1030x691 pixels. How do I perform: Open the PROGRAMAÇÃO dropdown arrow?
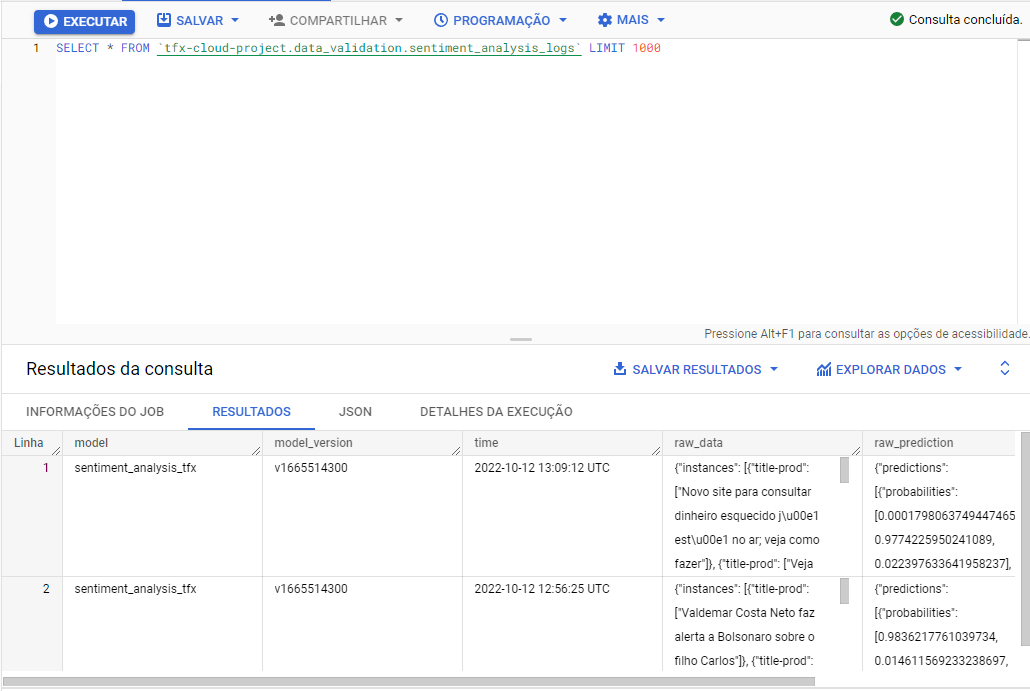coord(563,20)
